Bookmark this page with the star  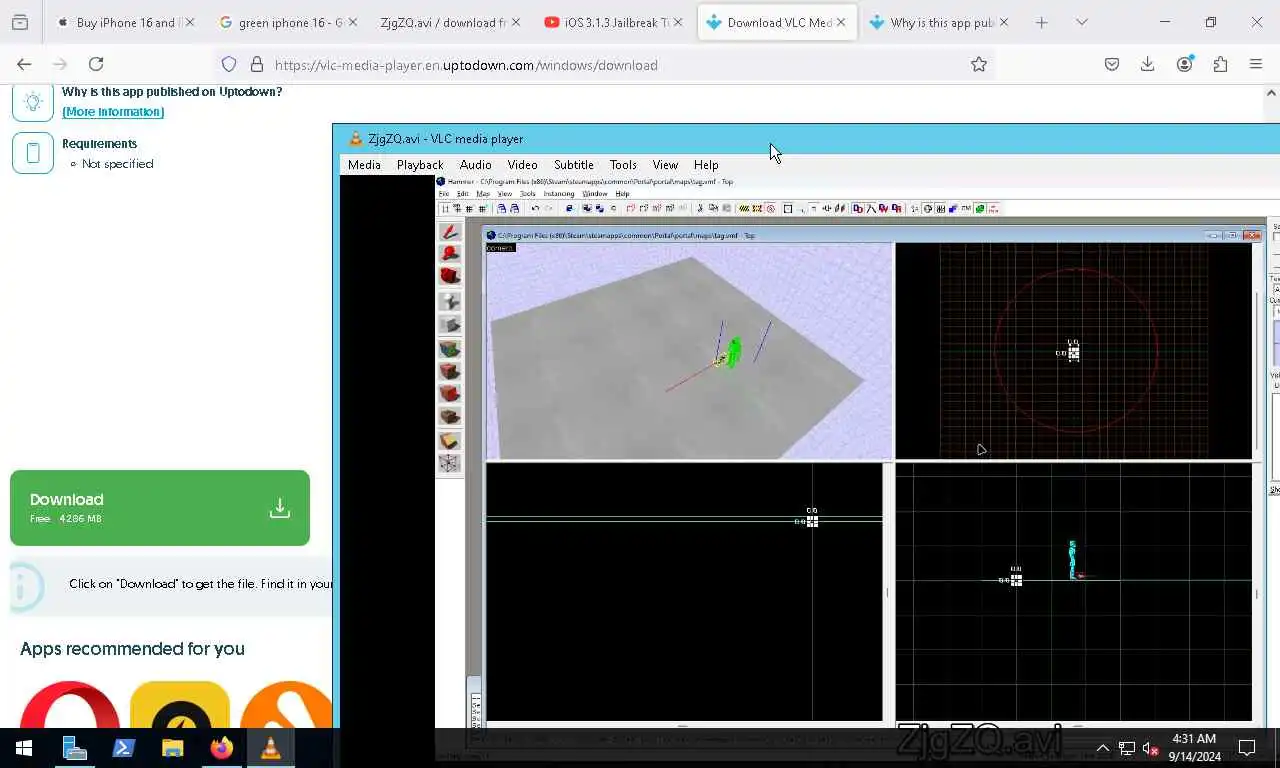979,64
